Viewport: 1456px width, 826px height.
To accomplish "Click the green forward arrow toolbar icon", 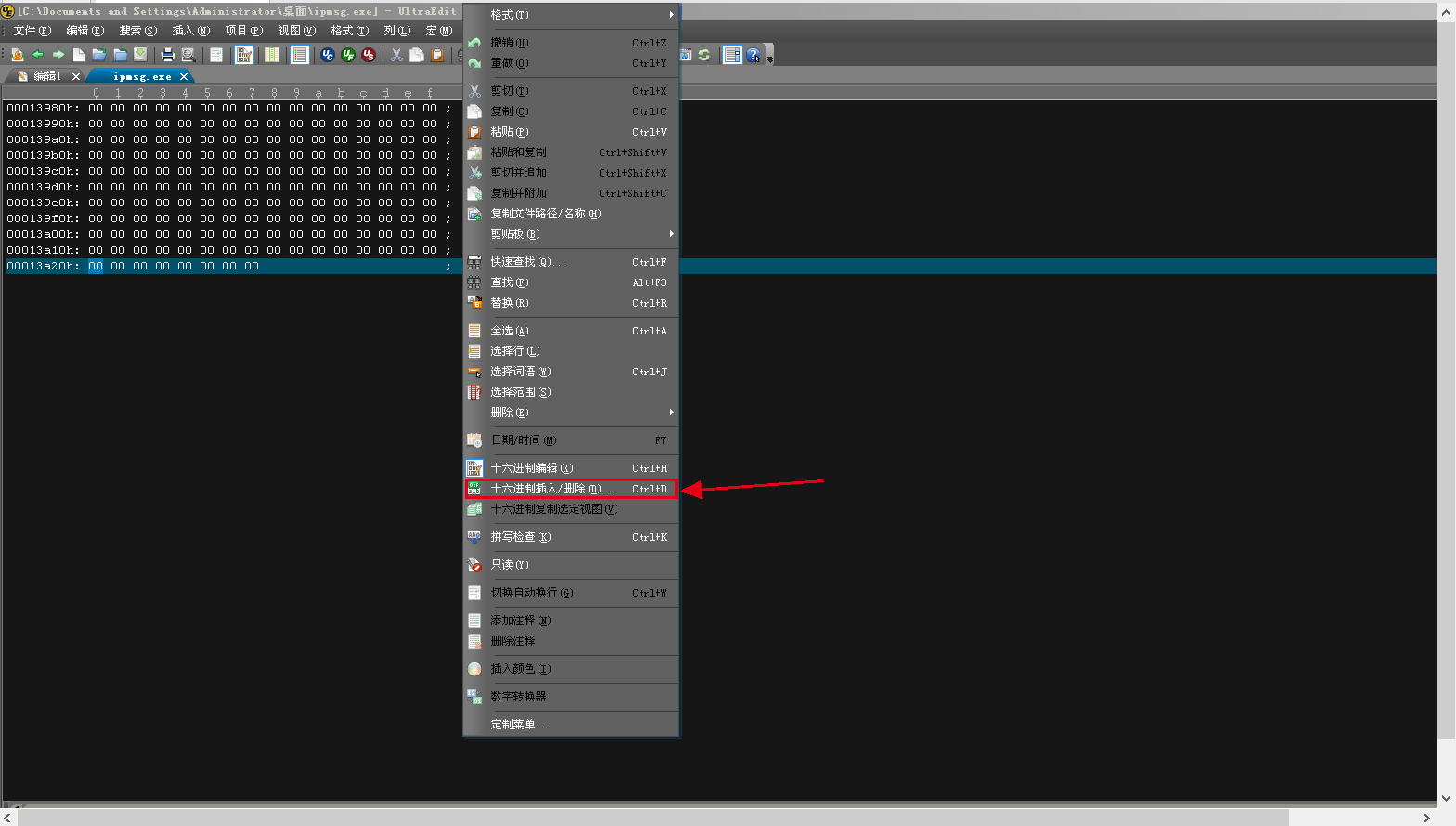I will pyautogui.click(x=58, y=55).
